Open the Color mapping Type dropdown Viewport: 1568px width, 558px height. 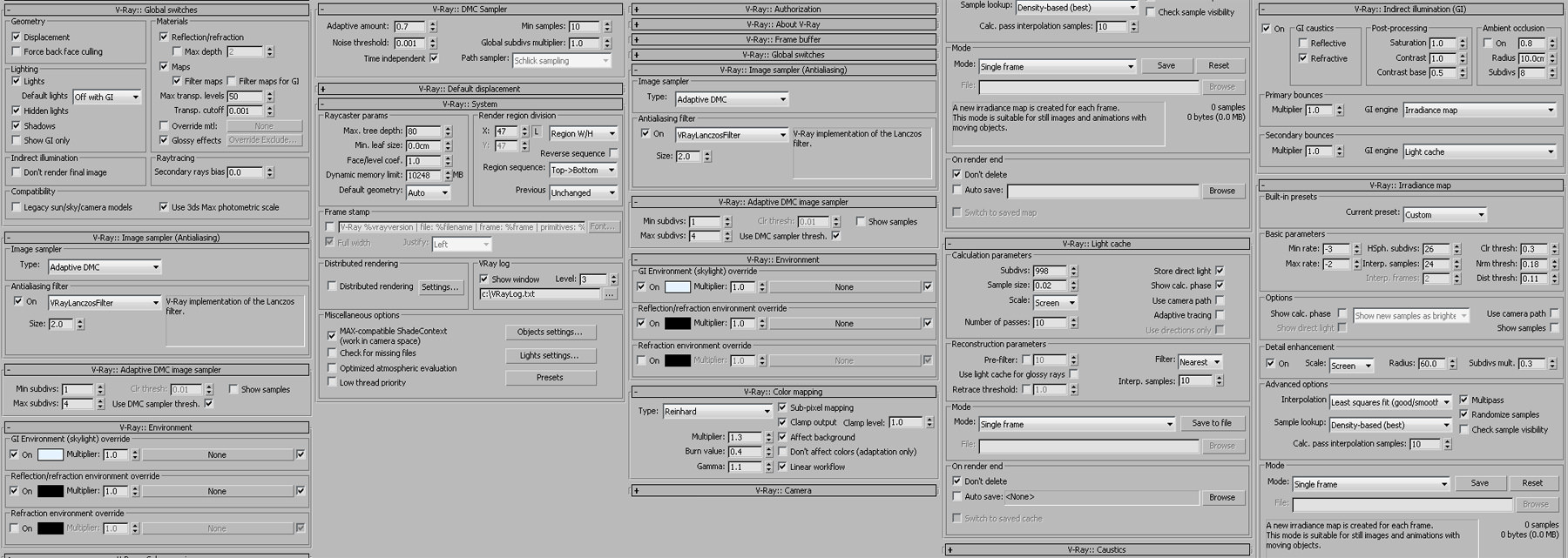(x=717, y=411)
